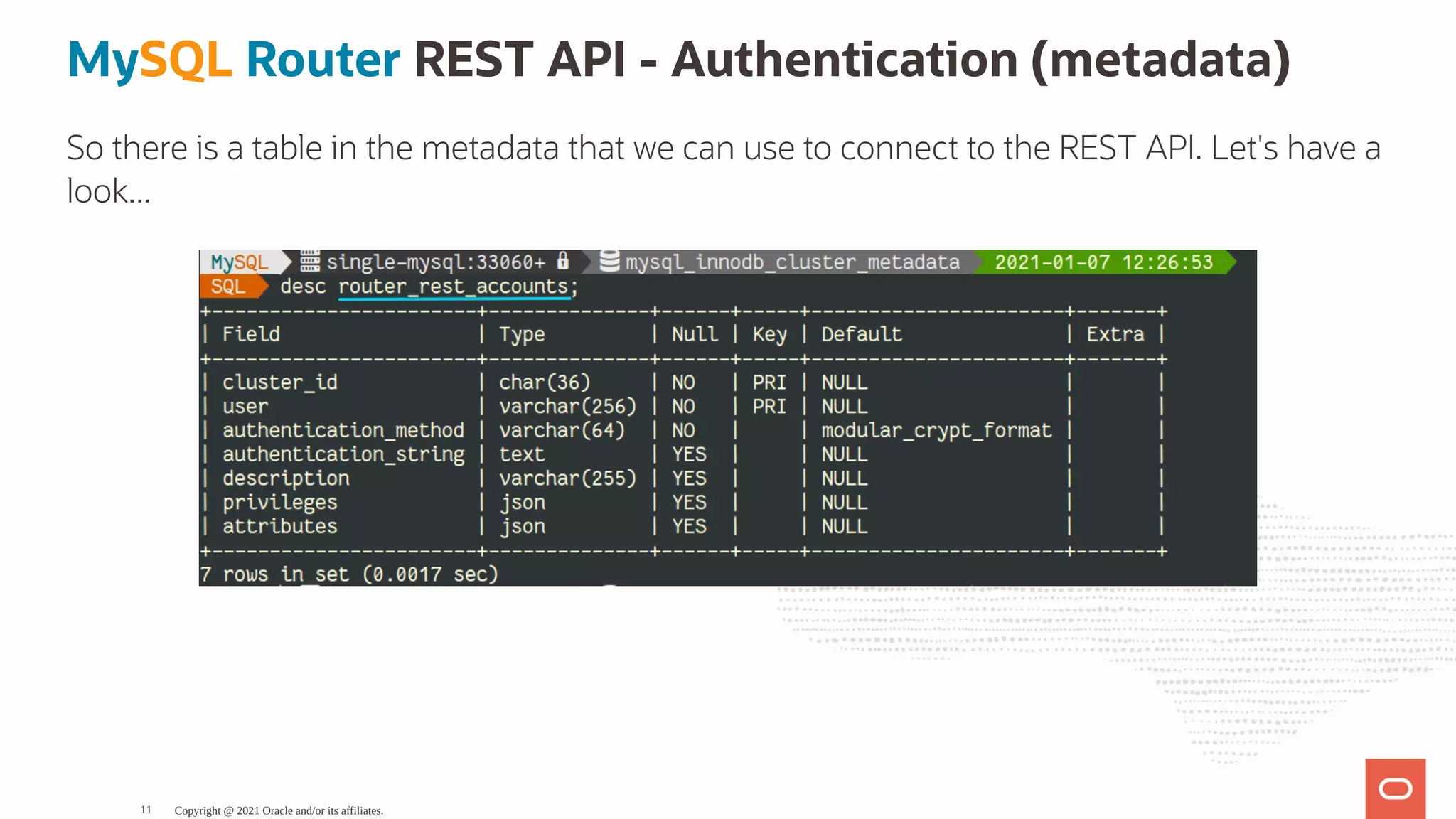Click the json type in attributes row
Screen dimensions: 1456x819
click(522, 527)
